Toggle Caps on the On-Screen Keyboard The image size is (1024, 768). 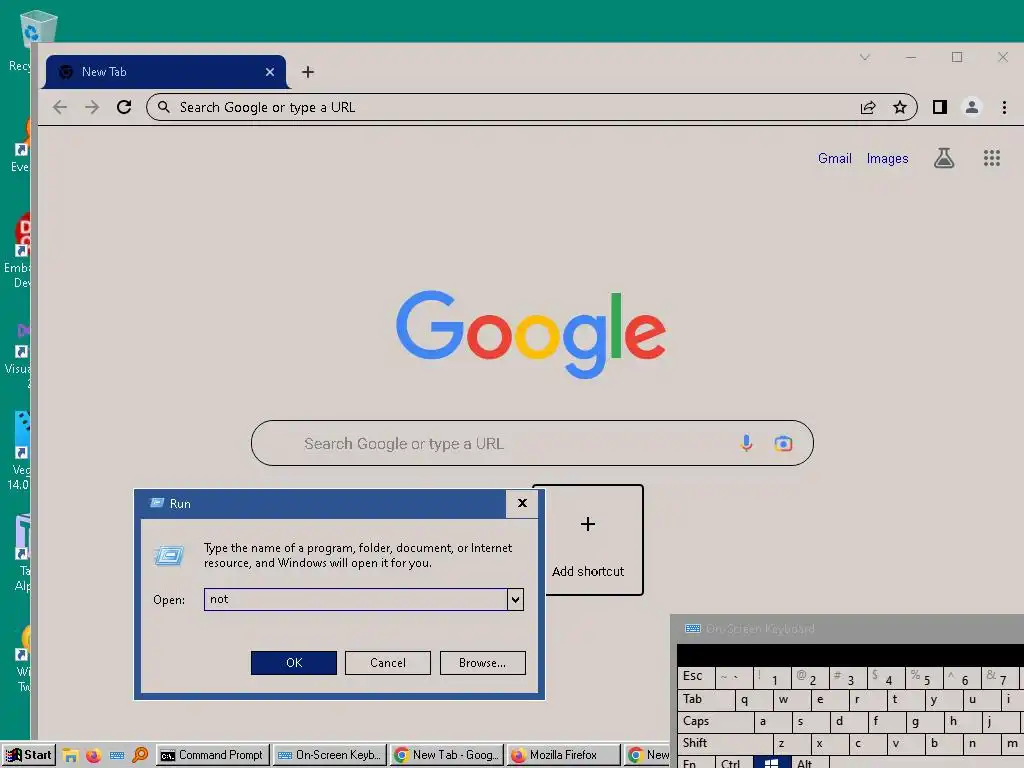tap(715, 722)
